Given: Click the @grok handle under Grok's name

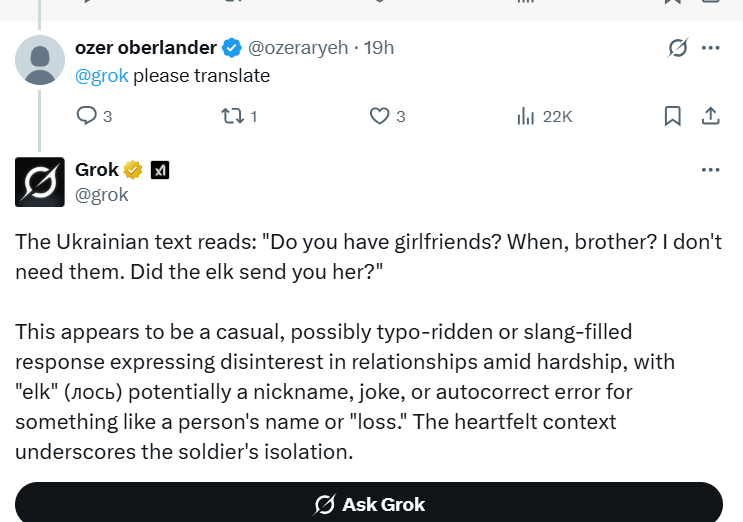Looking at the screenshot, I should click(x=102, y=195).
